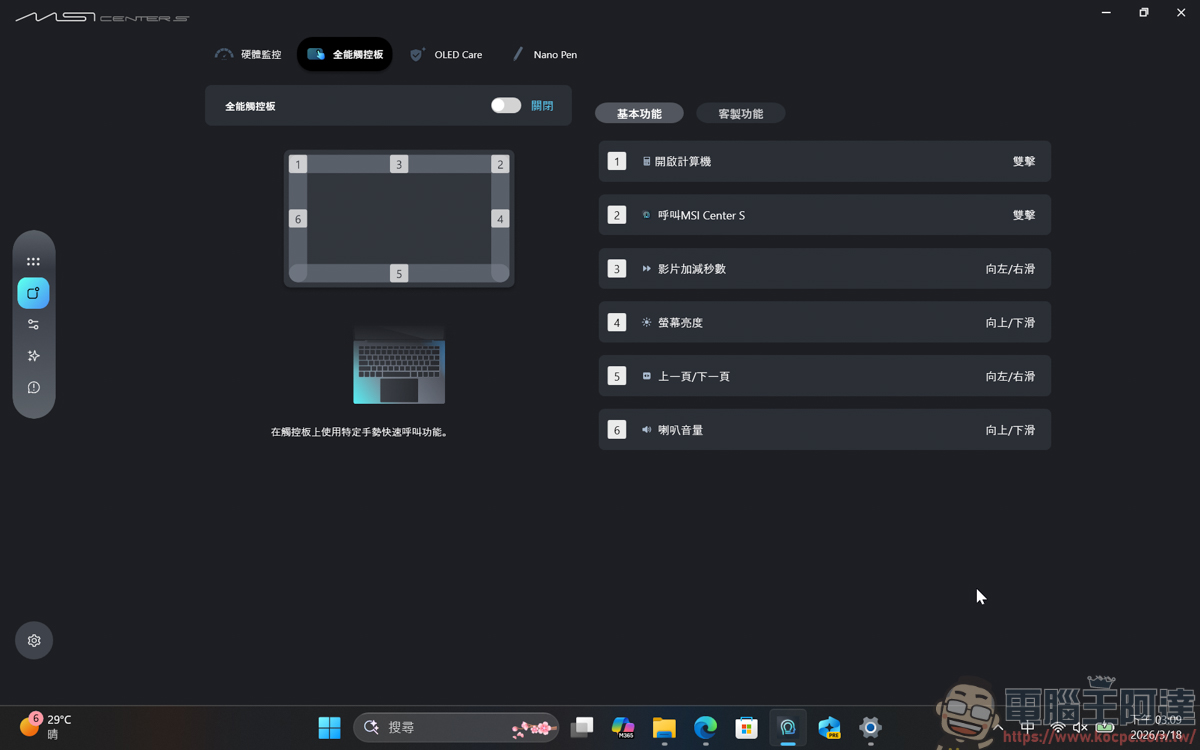
Task: Click the calculator icon beside 開啟計算機
Action: (x=645, y=160)
